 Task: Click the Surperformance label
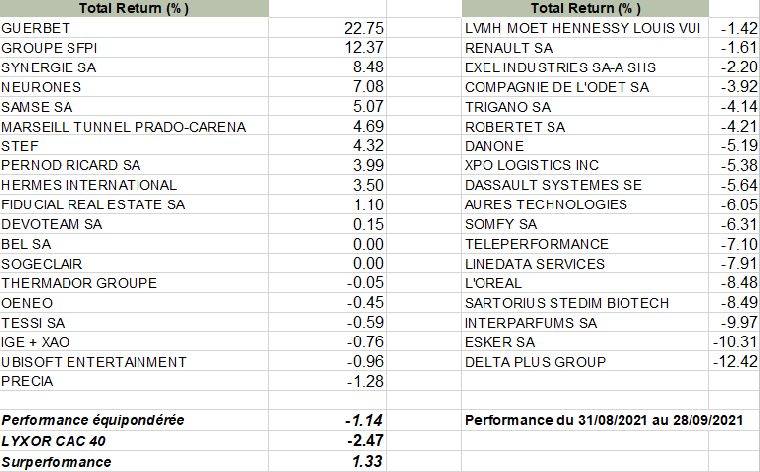[x=56, y=462]
